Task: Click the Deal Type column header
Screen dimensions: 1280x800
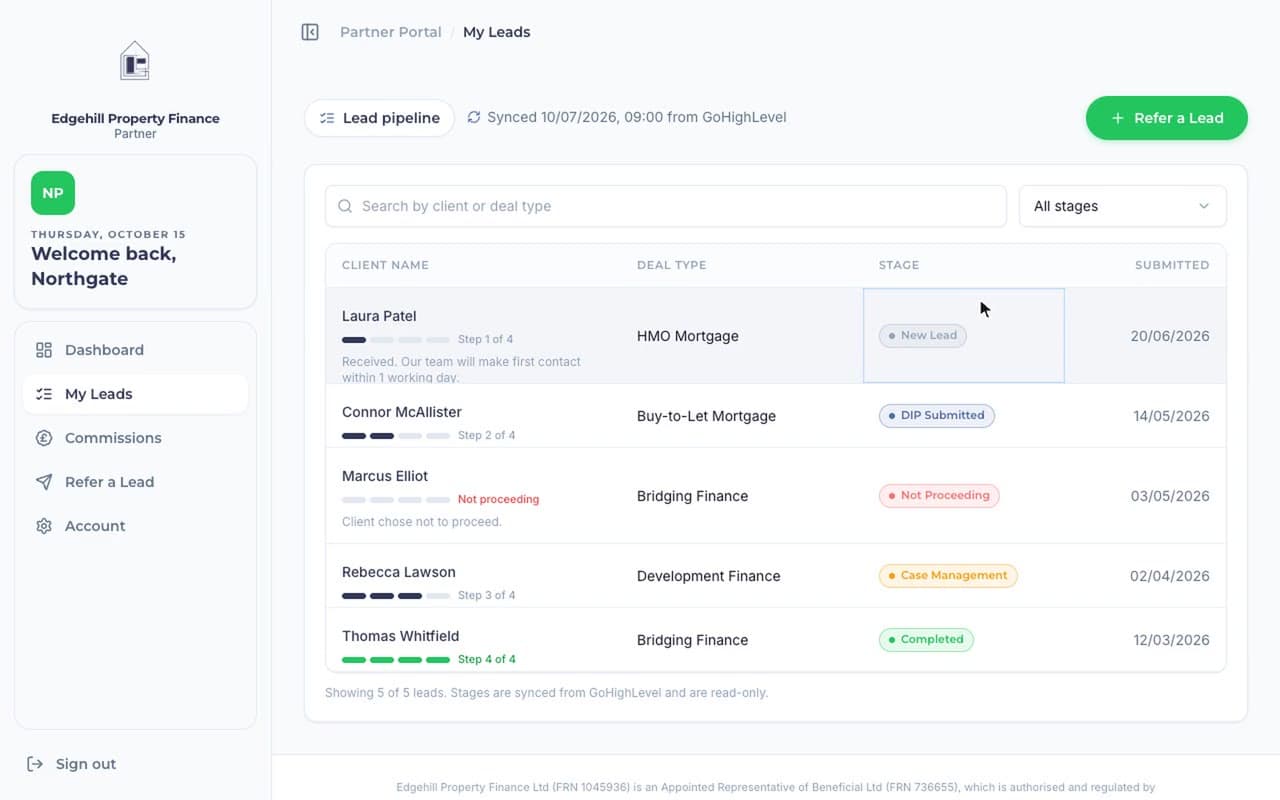Action: point(672,265)
